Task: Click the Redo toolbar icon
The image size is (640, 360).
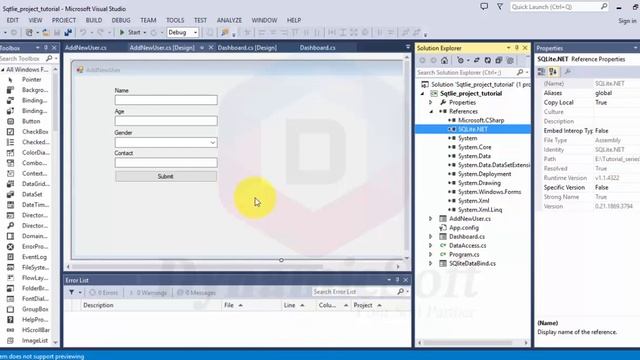Action: point(100,32)
